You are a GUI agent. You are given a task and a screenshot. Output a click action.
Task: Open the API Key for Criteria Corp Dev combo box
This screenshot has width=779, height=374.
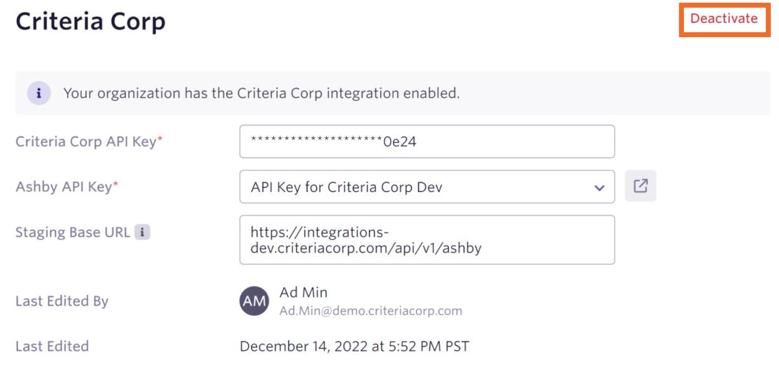coord(427,187)
